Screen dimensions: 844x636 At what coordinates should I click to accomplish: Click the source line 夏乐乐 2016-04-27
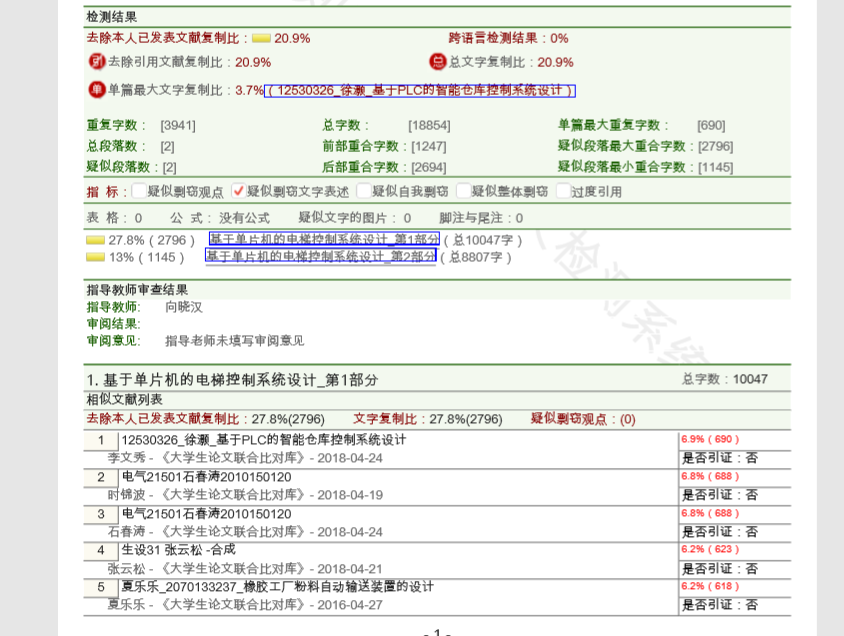click(245, 605)
